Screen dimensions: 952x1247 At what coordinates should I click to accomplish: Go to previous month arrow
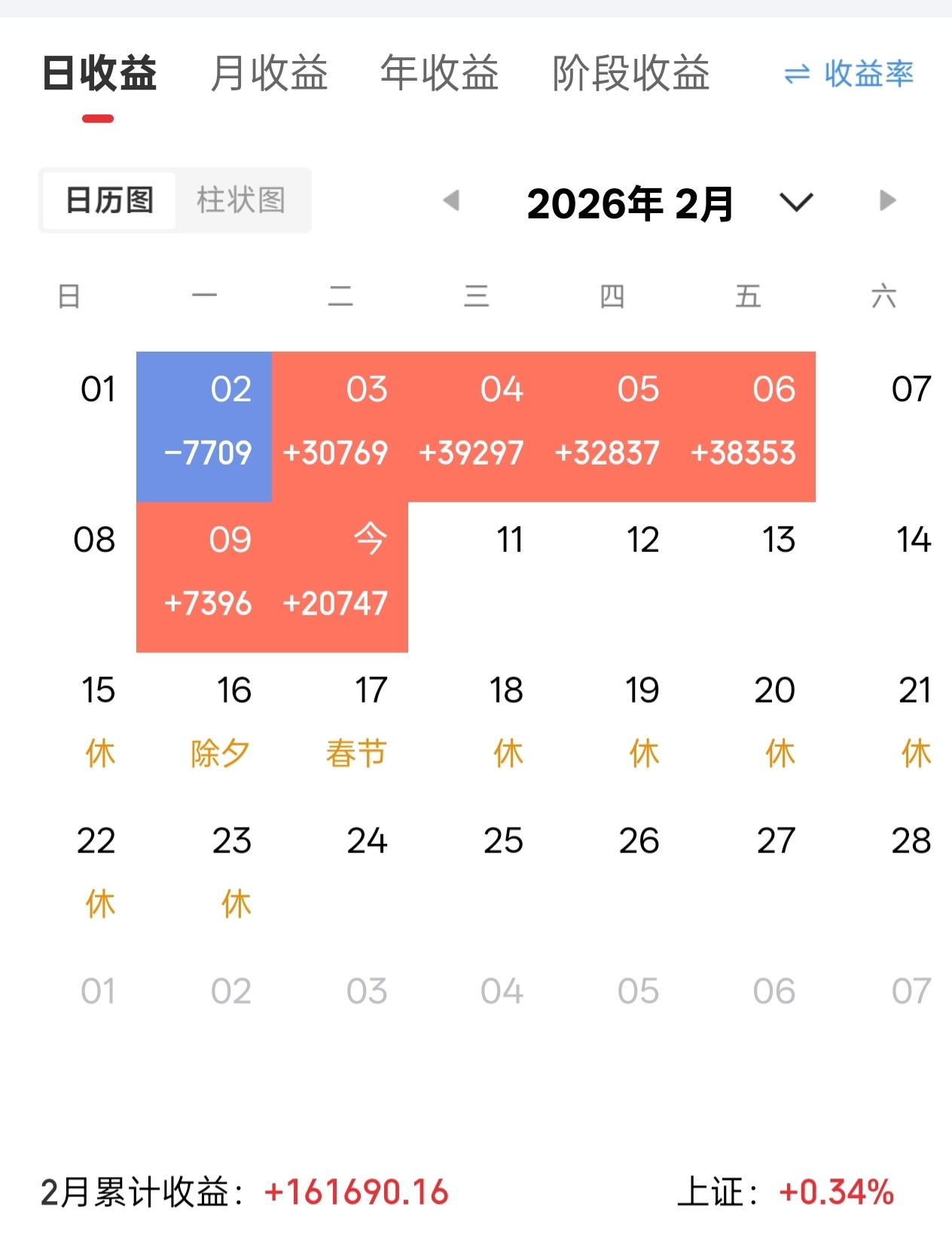[x=451, y=200]
